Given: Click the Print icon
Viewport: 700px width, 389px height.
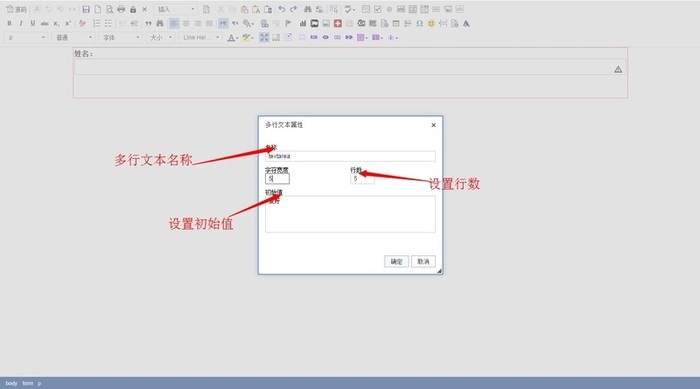Looking at the screenshot, I should [121, 9].
